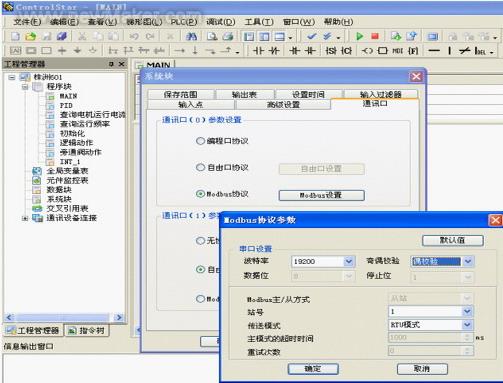The width and height of the screenshot is (503, 383).
Task: Click the binoculars Find icon
Action: coord(191,36)
